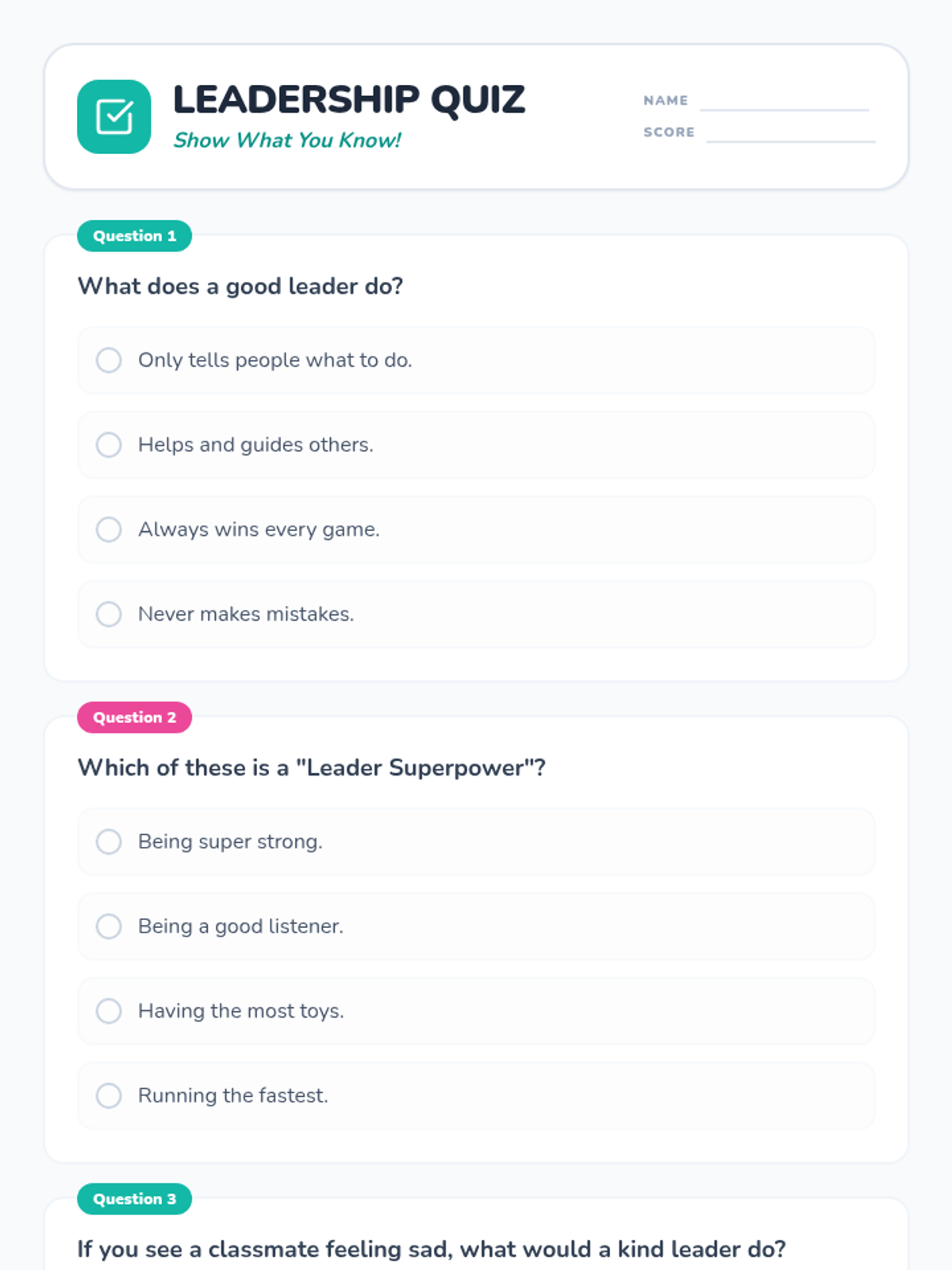The width and height of the screenshot is (952, 1270).
Task: Click the Question 3 badge
Action: [x=134, y=1199]
